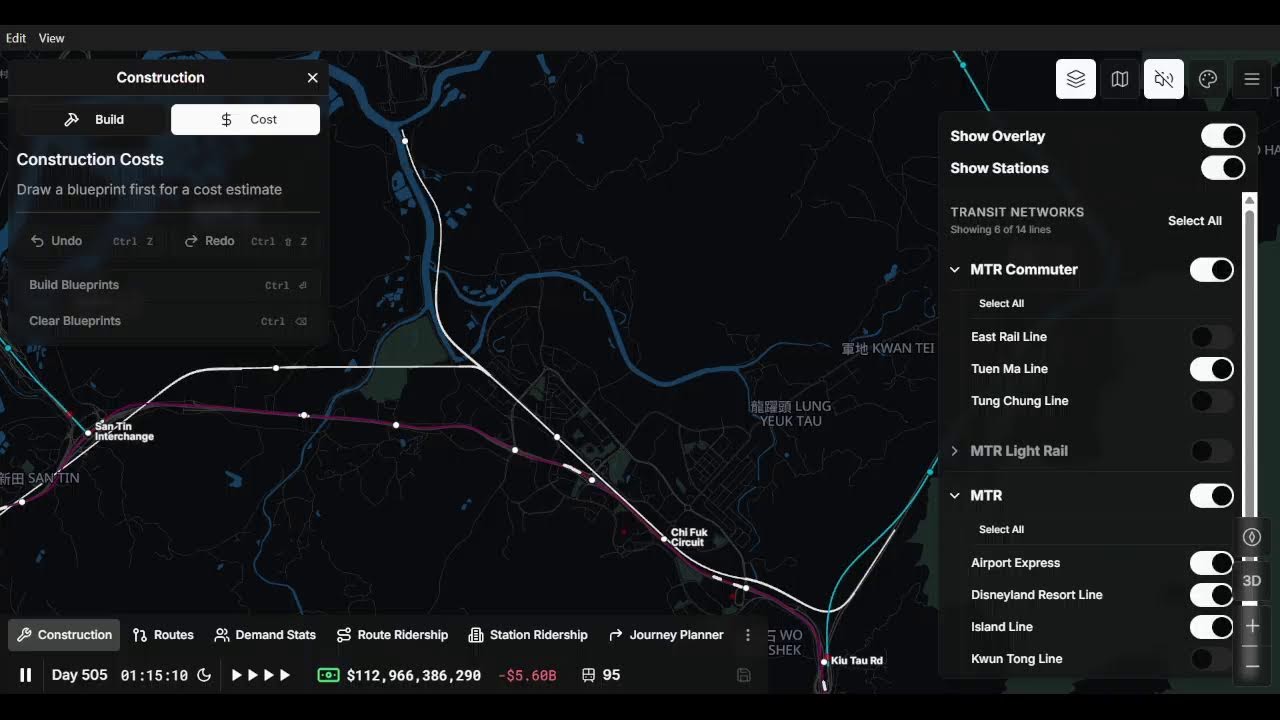1280x720 pixels.
Task: Click Build Blueprints
Action: (x=168, y=285)
